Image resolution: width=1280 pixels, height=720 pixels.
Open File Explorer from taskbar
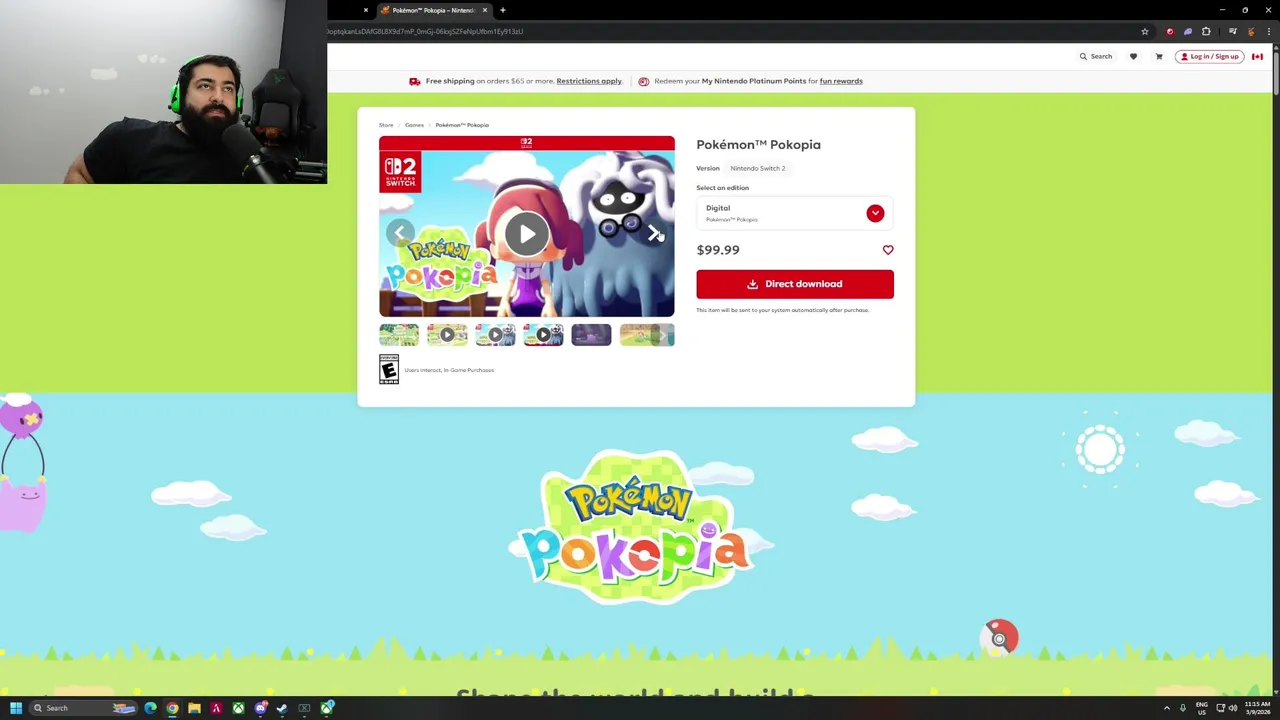(194, 708)
